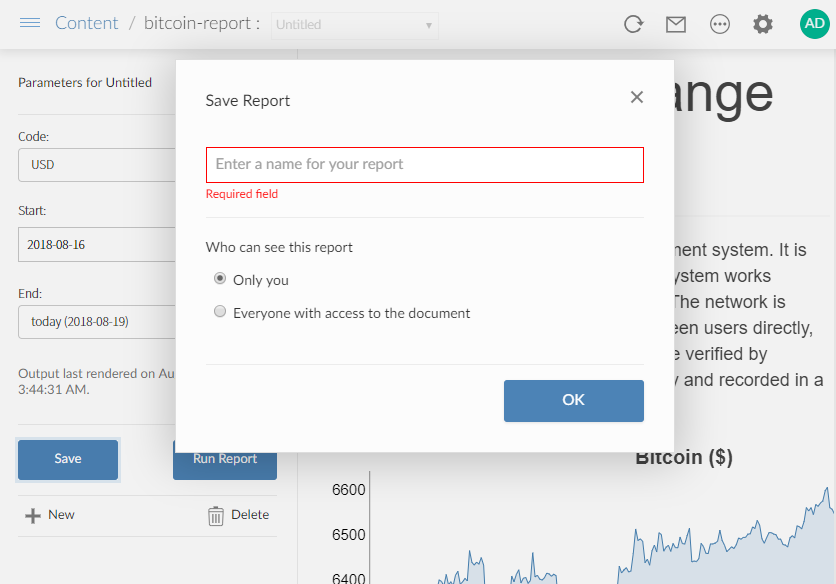
Task: Click the Run Report button
Action: pos(225,460)
